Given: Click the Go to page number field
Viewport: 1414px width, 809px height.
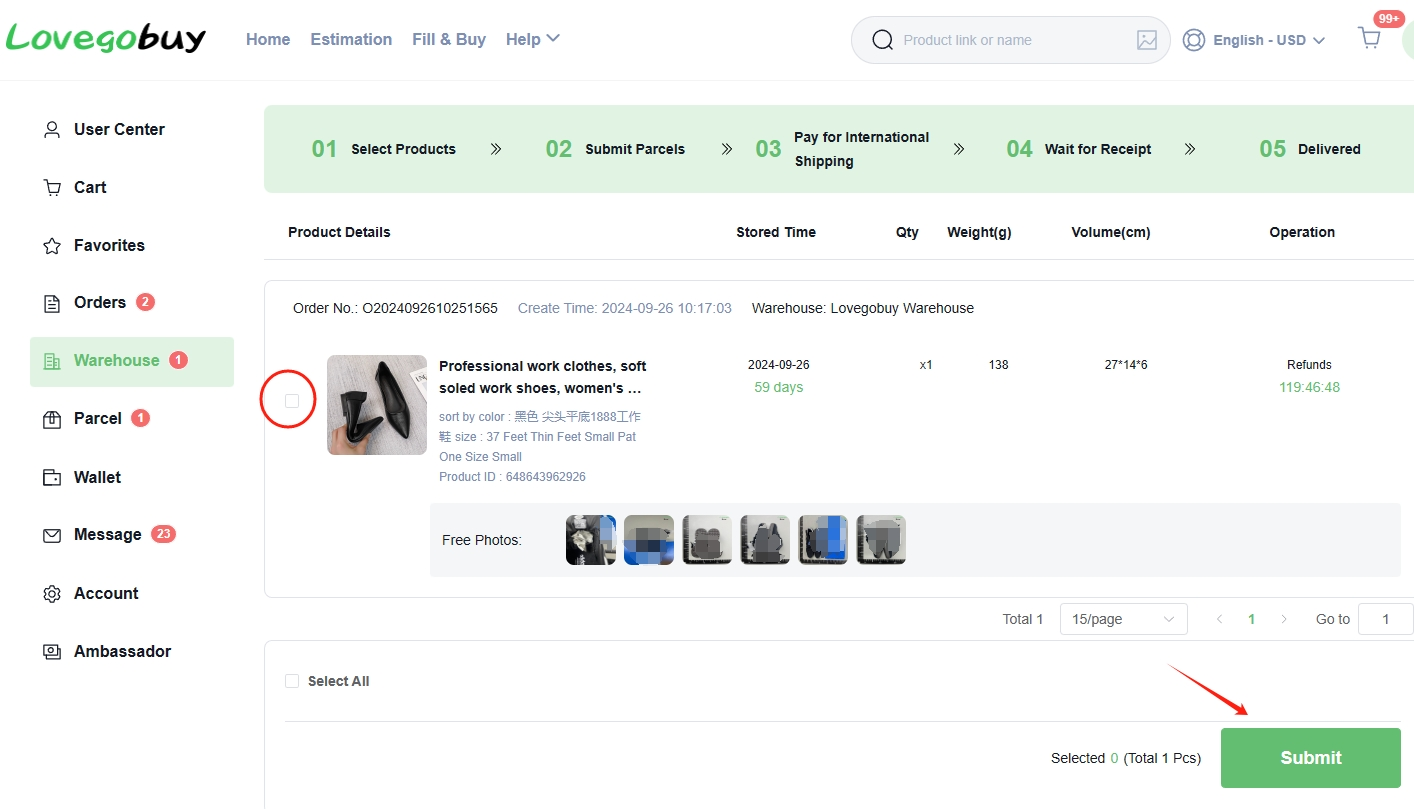Looking at the screenshot, I should coord(1386,619).
